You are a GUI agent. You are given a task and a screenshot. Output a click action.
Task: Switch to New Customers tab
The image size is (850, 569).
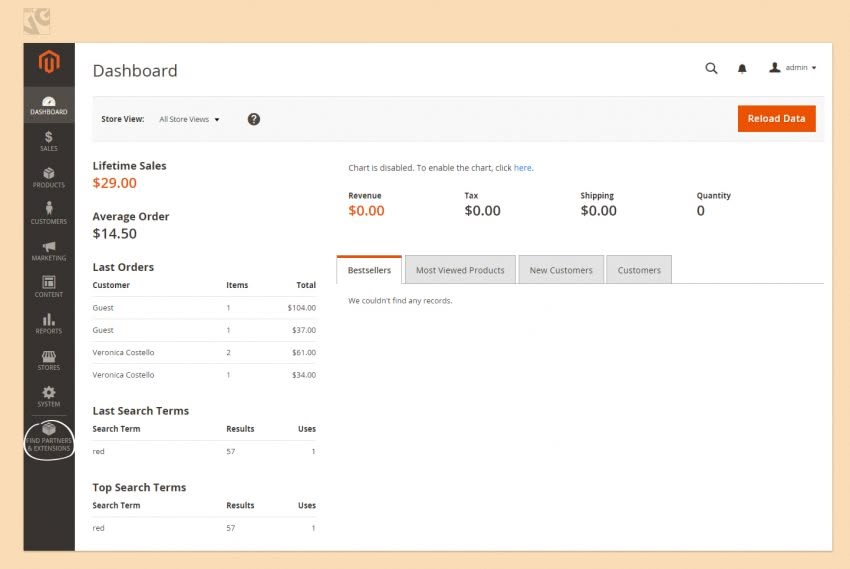(x=561, y=270)
